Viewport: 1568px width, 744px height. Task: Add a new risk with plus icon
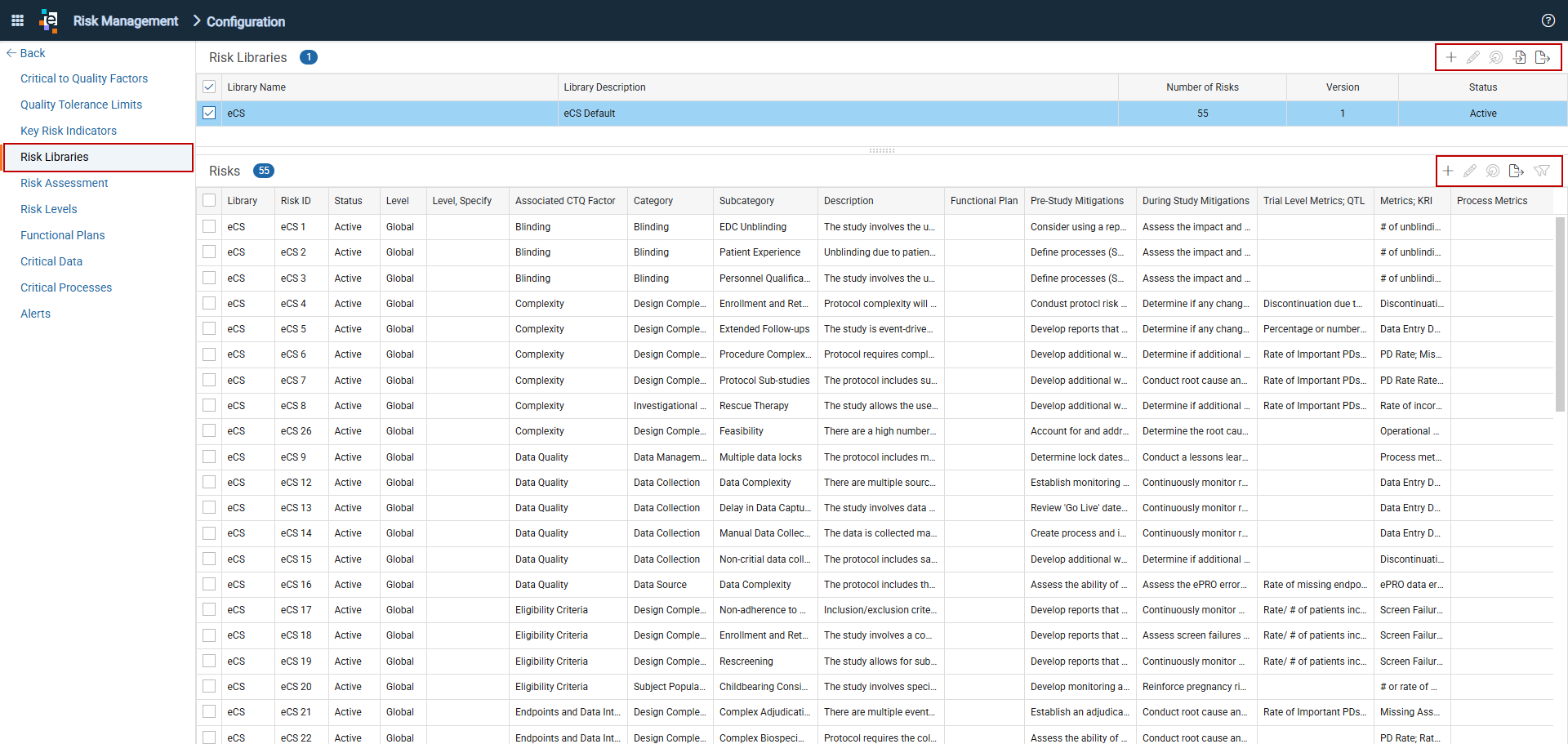click(1448, 171)
